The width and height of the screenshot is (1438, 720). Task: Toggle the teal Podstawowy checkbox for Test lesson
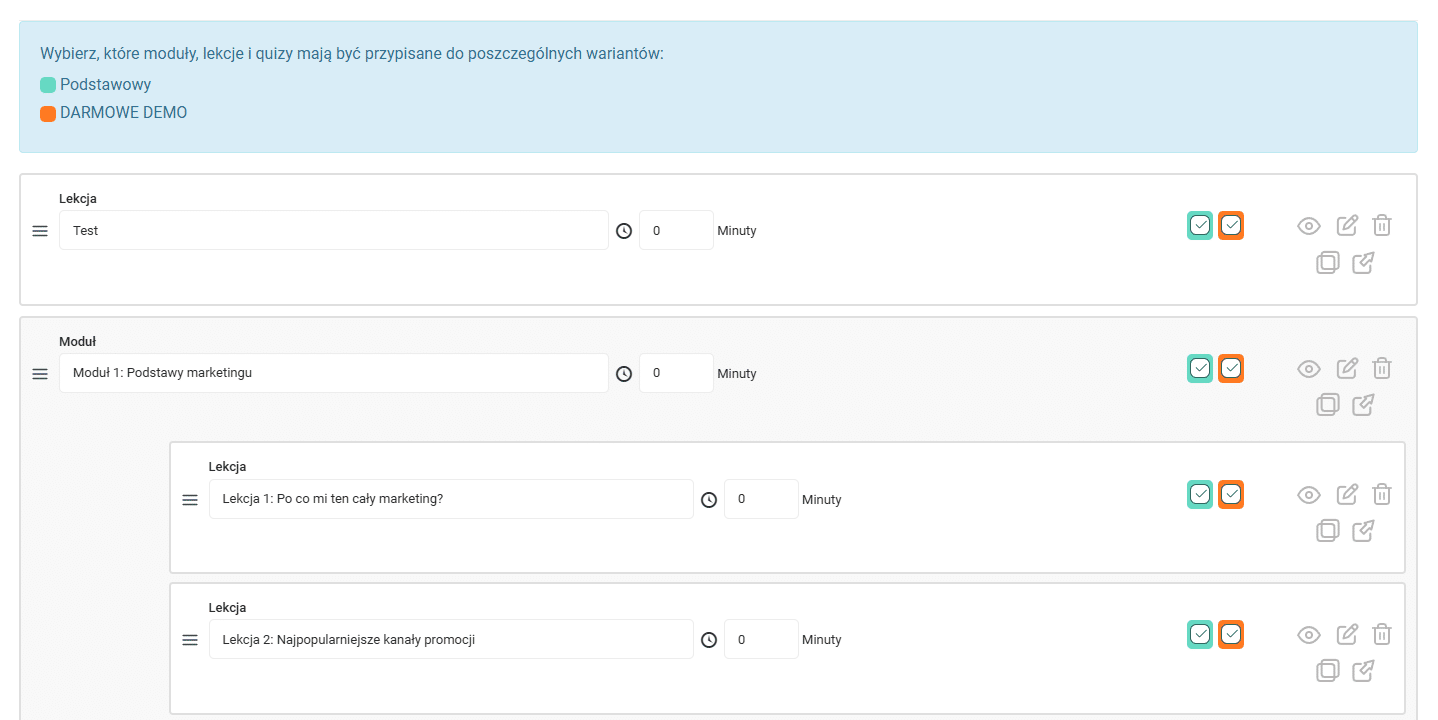tap(1200, 226)
